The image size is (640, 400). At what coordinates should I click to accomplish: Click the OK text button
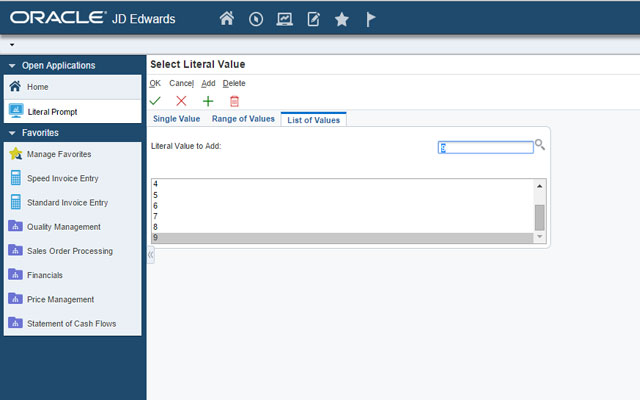(155, 83)
